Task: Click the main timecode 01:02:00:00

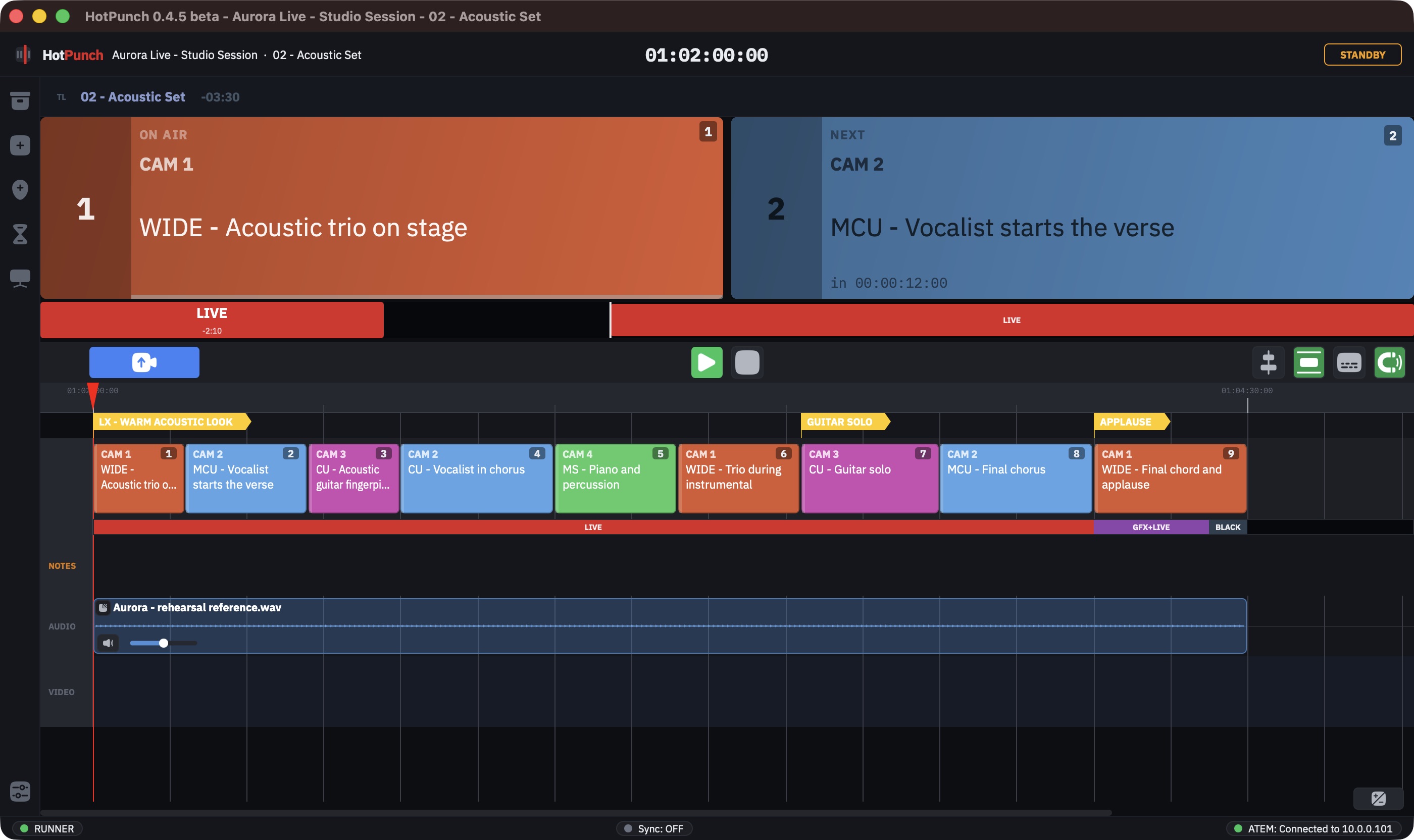Action: pyautogui.click(x=706, y=55)
